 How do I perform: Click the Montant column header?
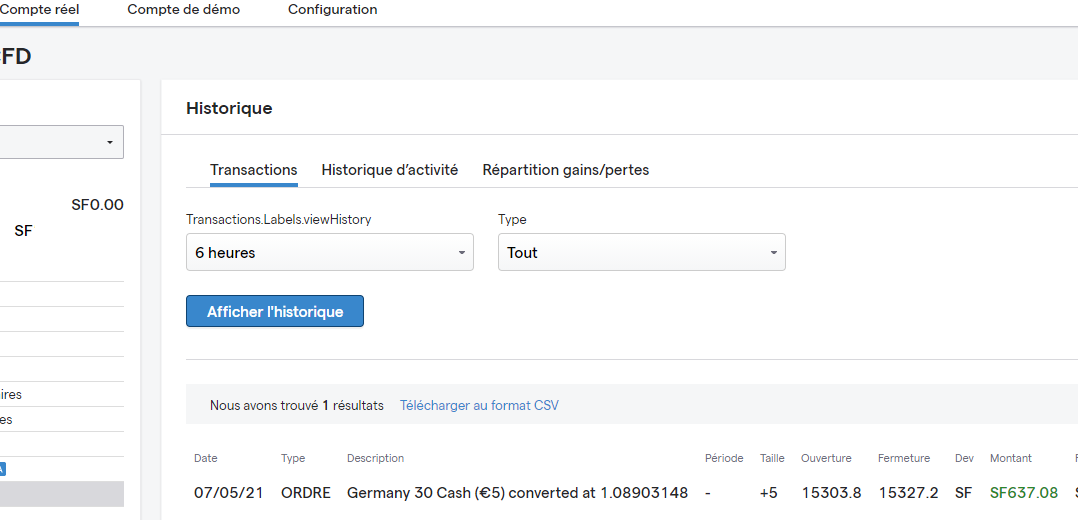tap(1010, 458)
